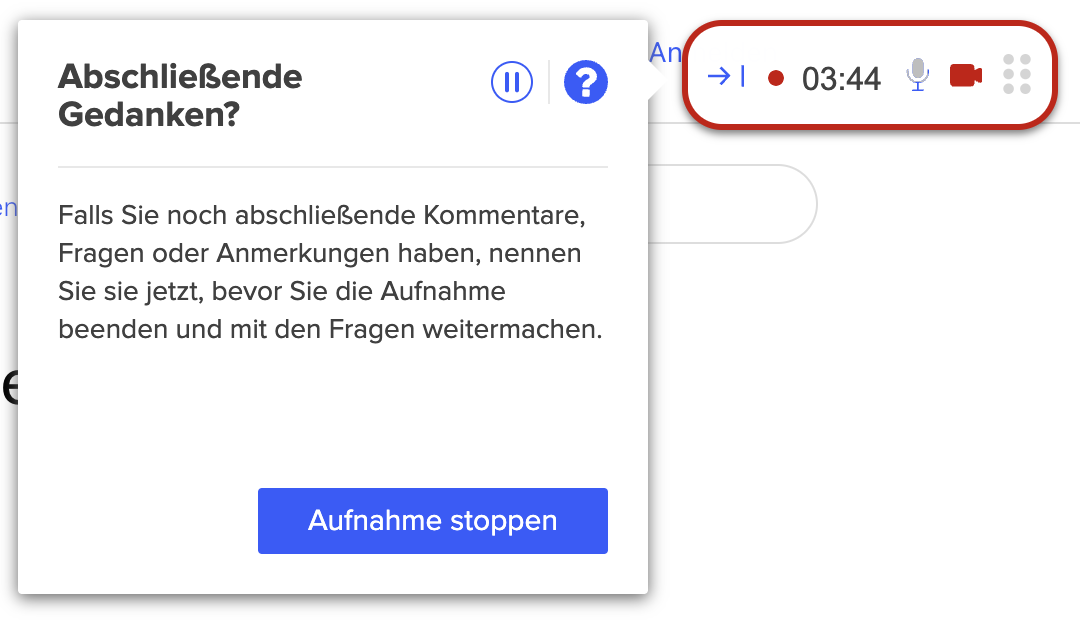Click the horizontal divider under the popup title
The height and width of the screenshot is (620, 1080).
coord(333,167)
